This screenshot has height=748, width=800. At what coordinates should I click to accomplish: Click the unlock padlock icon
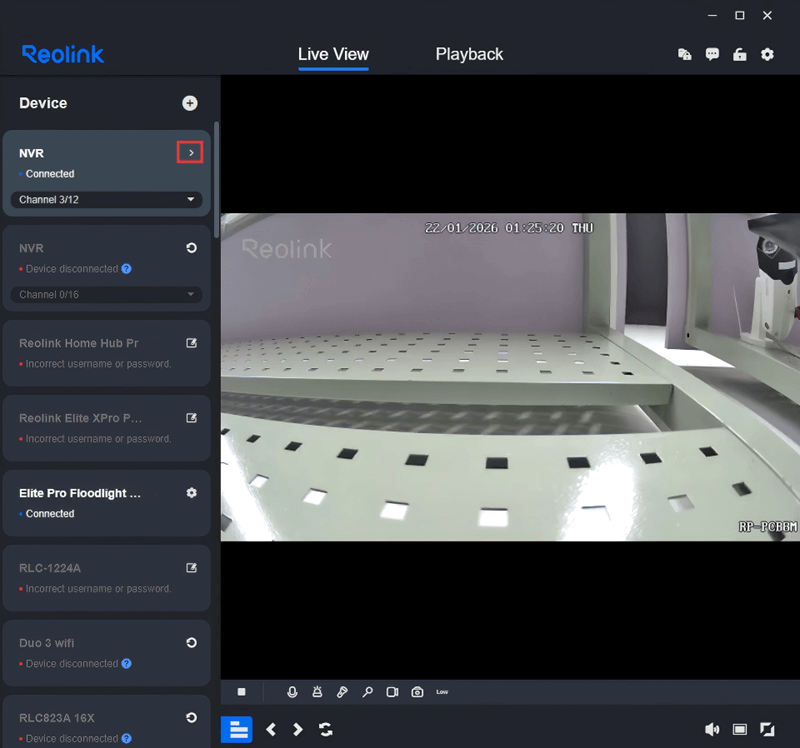click(740, 54)
